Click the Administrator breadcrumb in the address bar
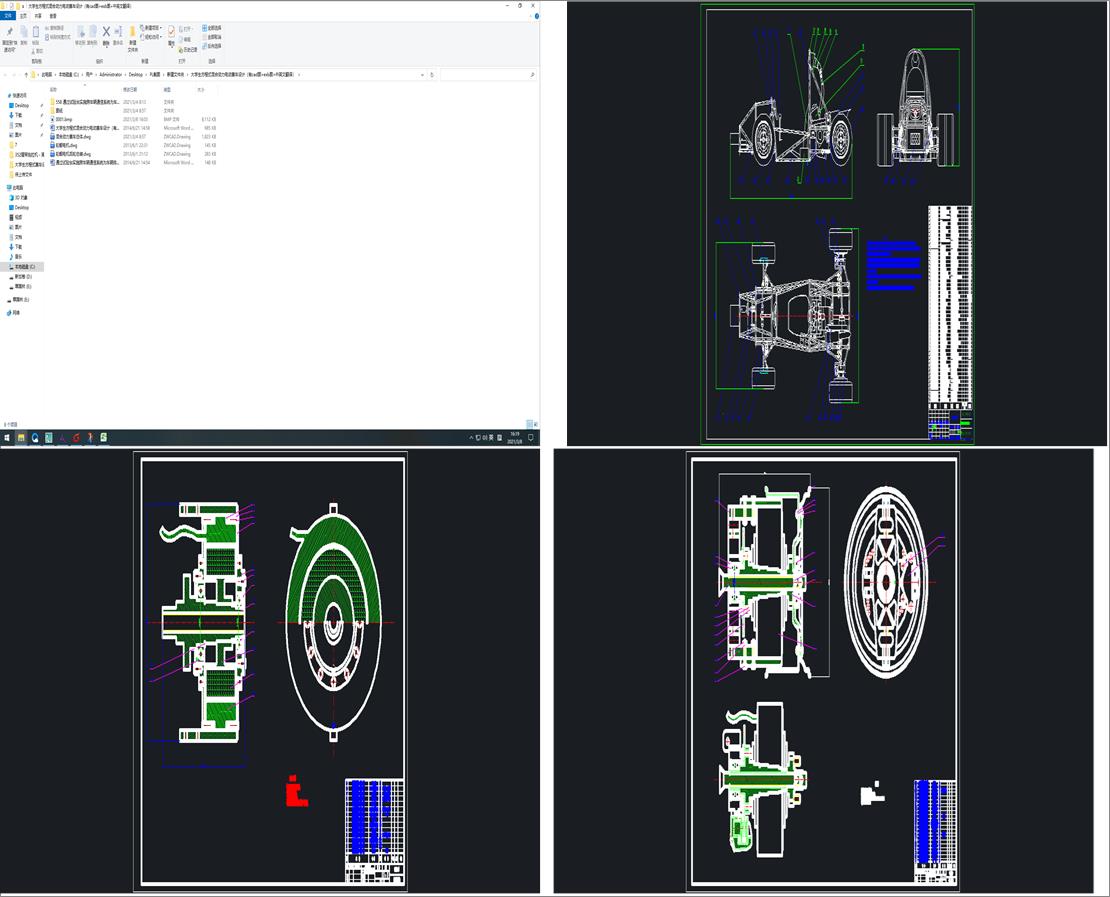Image resolution: width=1110 pixels, height=897 pixels. (110, 74)
